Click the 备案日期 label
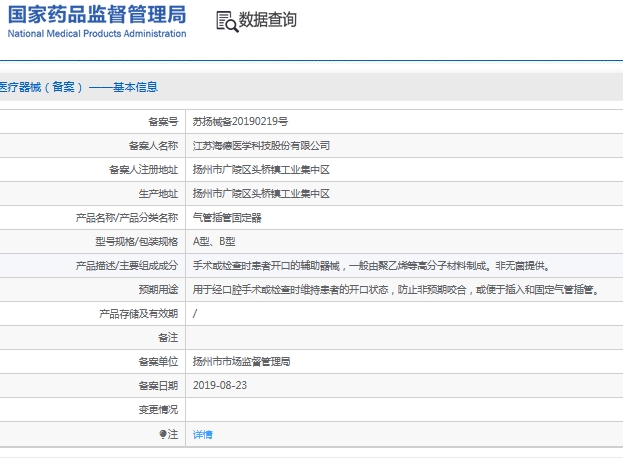The width and height of the screenshot is (623, 458). pos(158,386)
